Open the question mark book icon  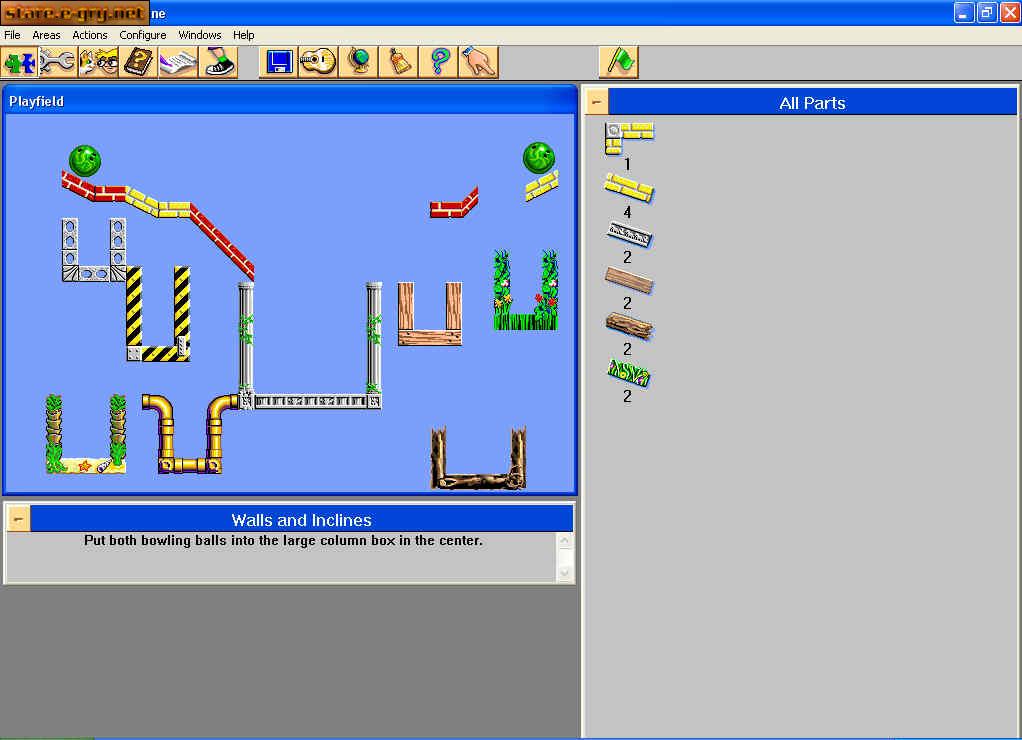coord(138,63)
